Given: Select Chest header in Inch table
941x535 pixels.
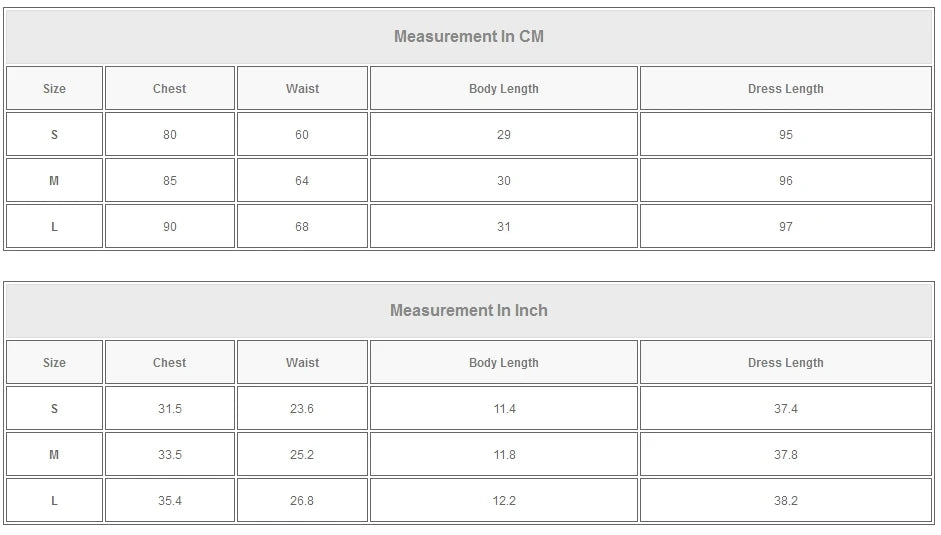Looking at the screenshot, I should (170, 362).
